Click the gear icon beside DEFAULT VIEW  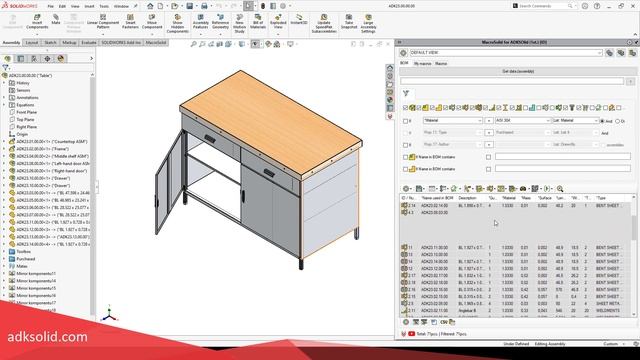(403, 53)
